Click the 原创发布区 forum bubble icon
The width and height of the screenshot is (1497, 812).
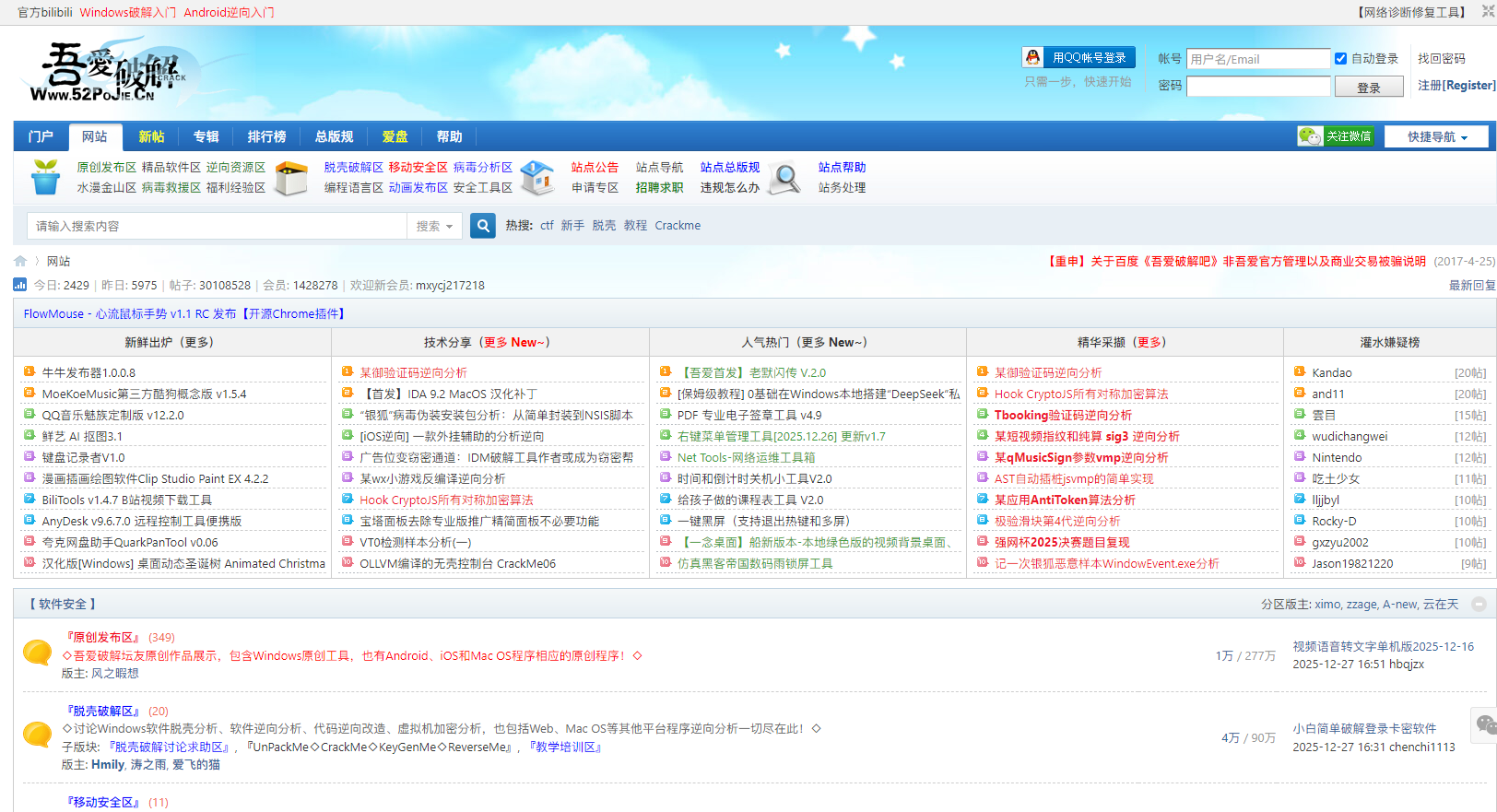pyautogui.click(x=37, y=653)
